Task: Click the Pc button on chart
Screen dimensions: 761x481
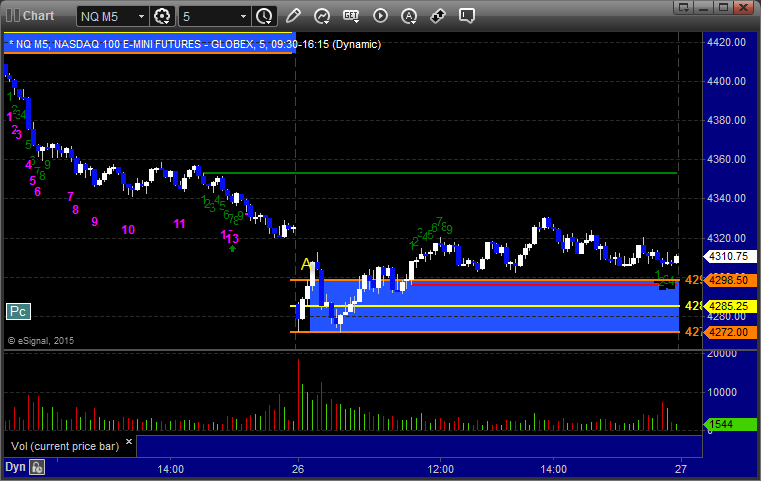Action: pyautogui.click(x=18, y=312)
